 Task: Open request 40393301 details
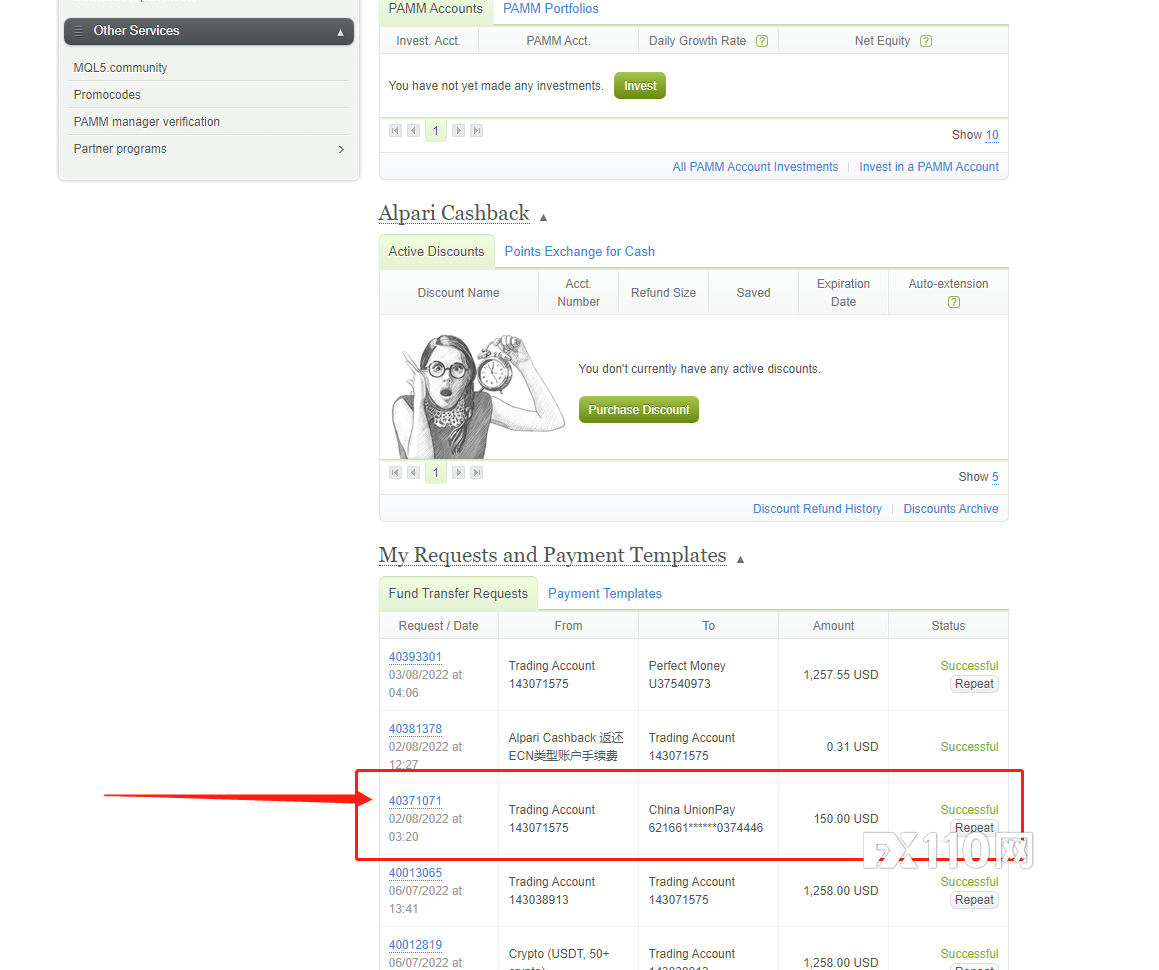(415, 657)
